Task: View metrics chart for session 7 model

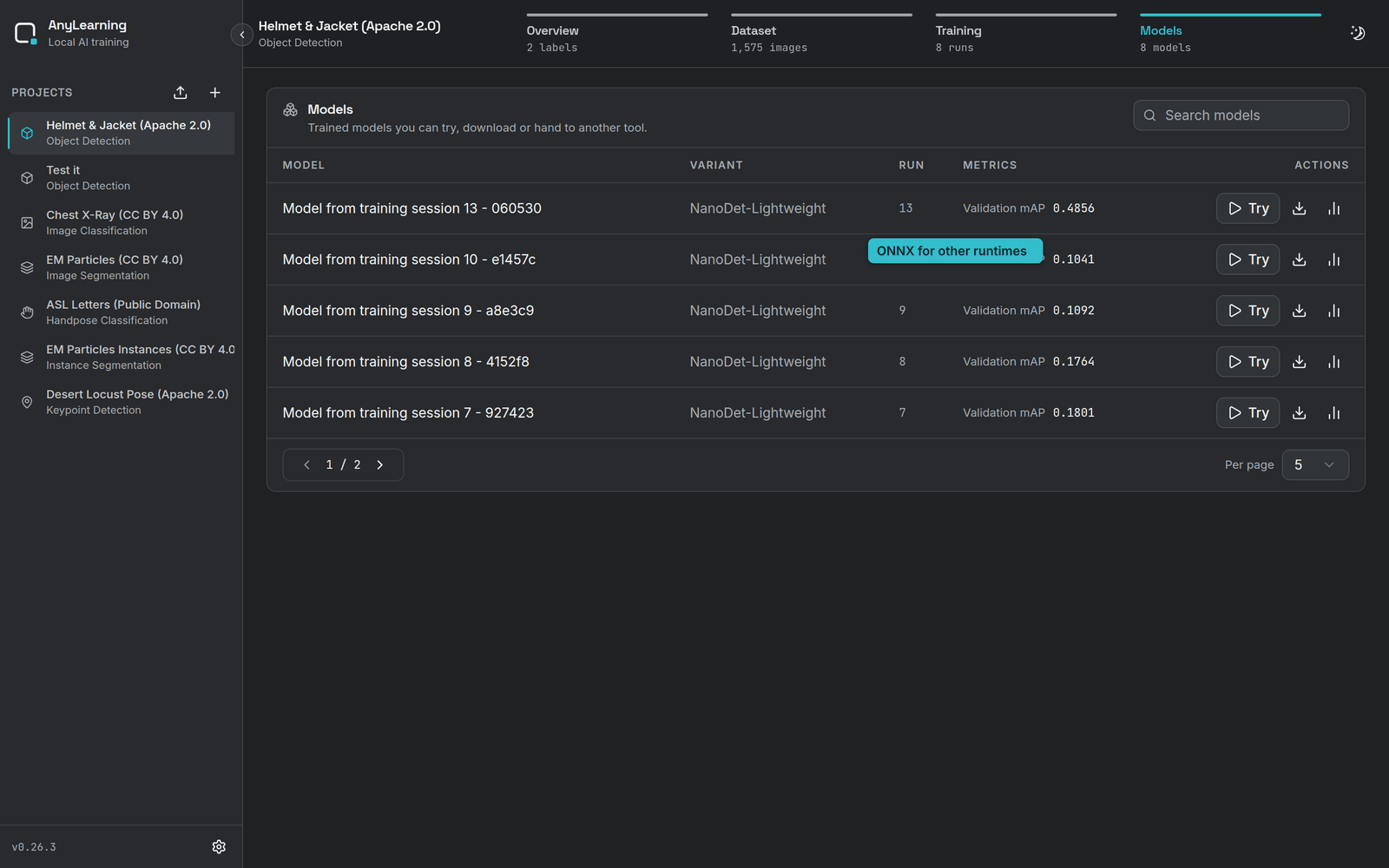Action: [x=1334, y=413]
